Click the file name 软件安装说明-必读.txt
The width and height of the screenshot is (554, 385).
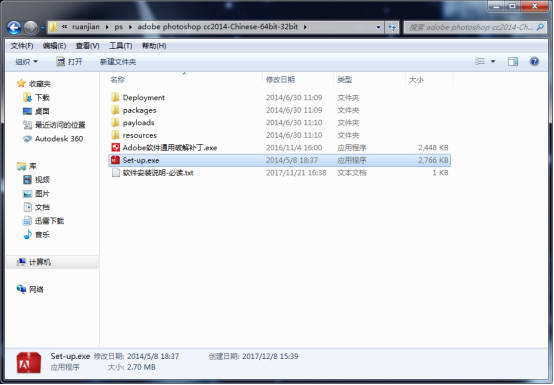coord(158,173)
